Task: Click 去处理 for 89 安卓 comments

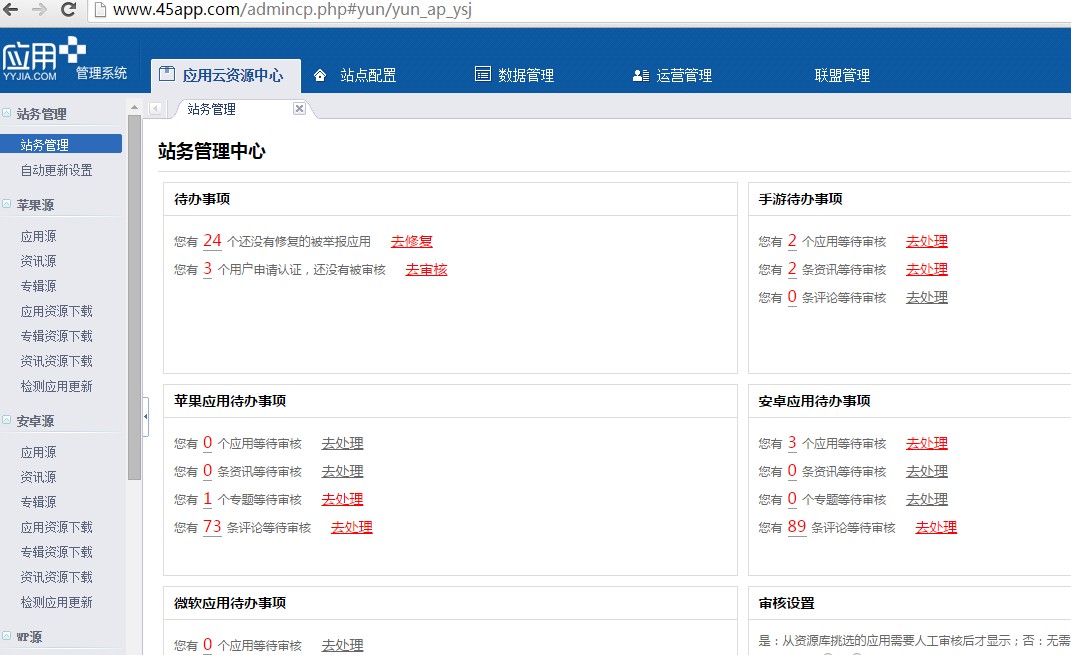Action: [936, 527]
